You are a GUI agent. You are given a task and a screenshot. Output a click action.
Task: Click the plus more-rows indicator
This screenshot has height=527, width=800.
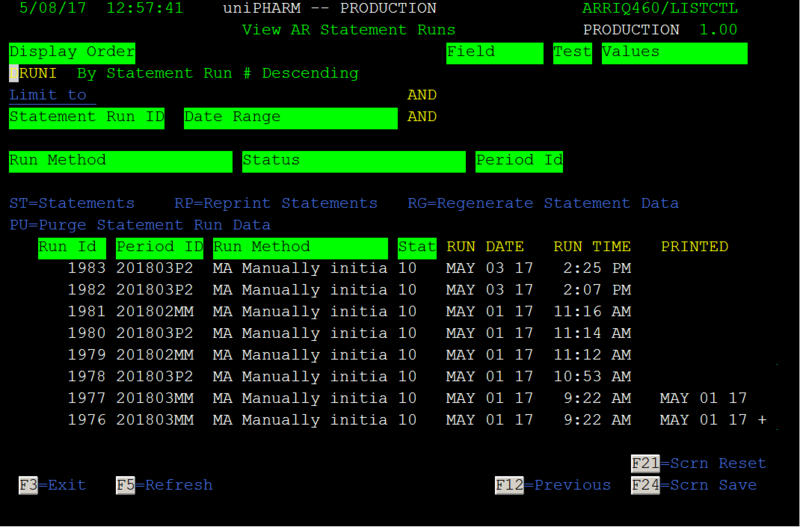click(x=762, y=420)
